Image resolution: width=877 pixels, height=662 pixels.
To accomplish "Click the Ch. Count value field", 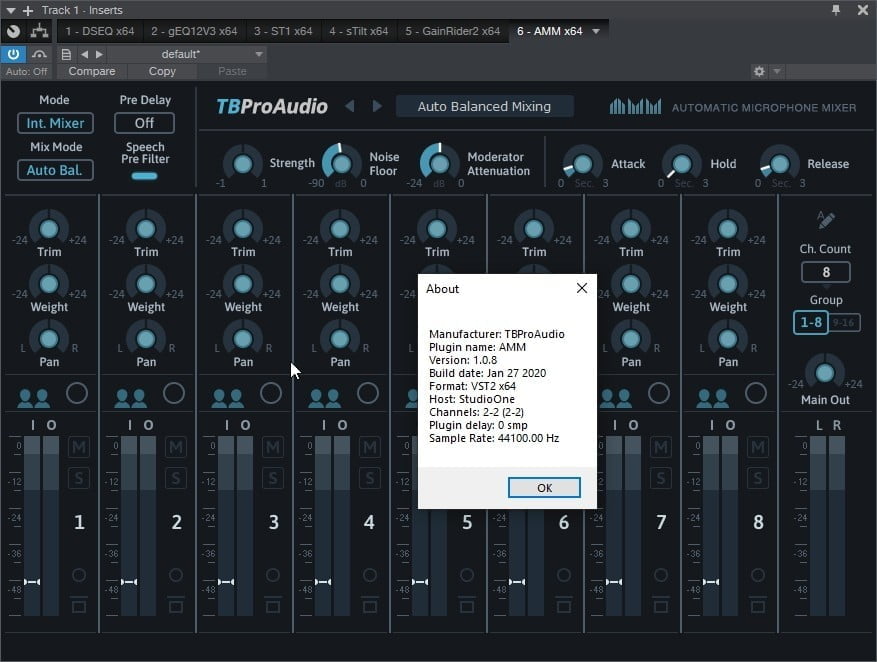I will tap(825, 272).
